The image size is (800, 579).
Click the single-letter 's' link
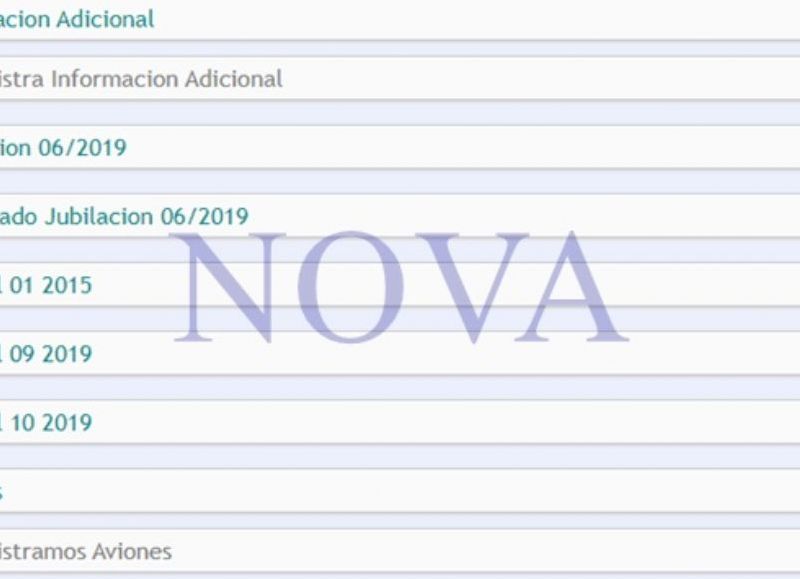click(x=3, y=492)
